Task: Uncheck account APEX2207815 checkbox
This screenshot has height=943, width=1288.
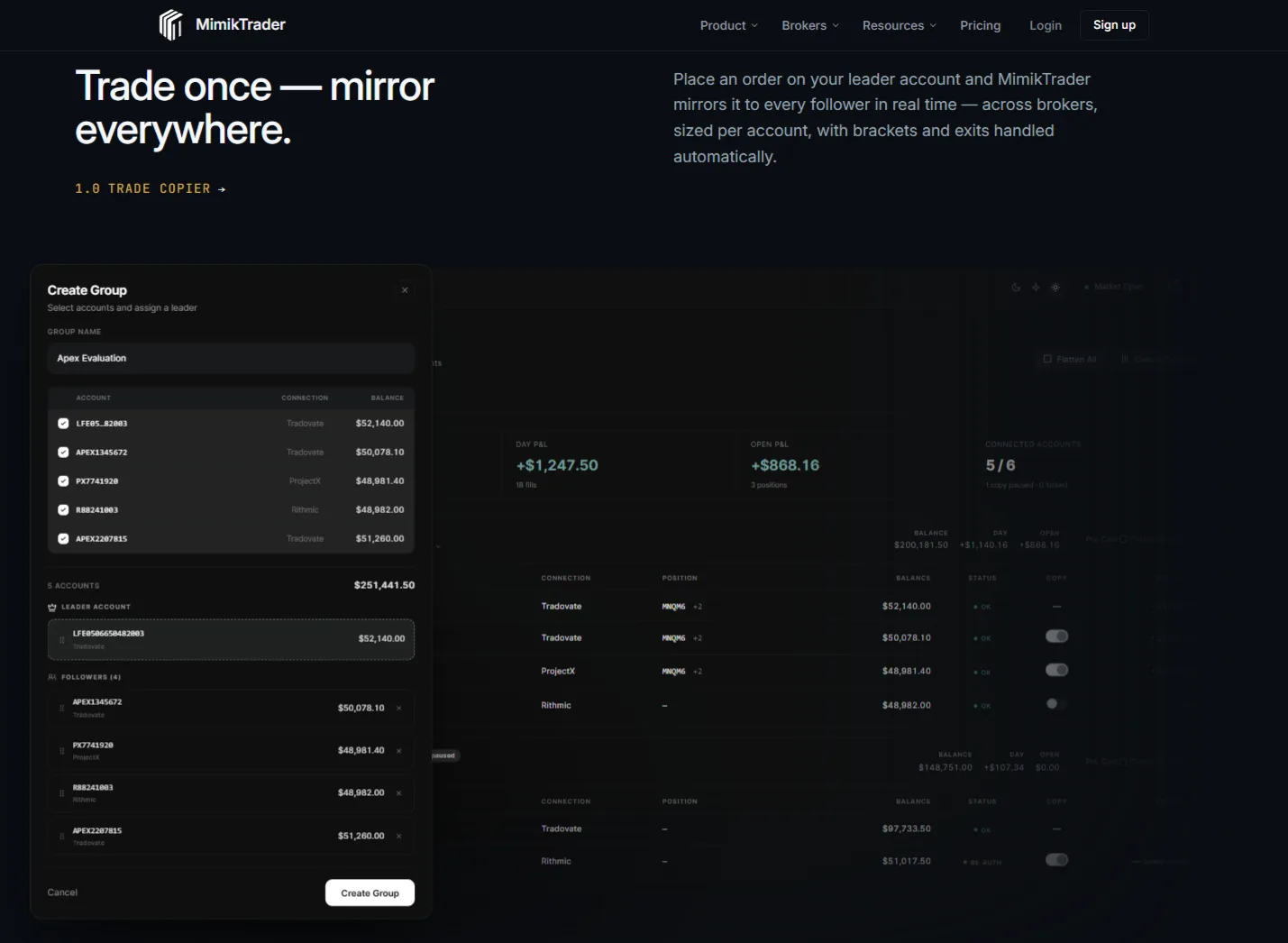Action: click(63, 539)
